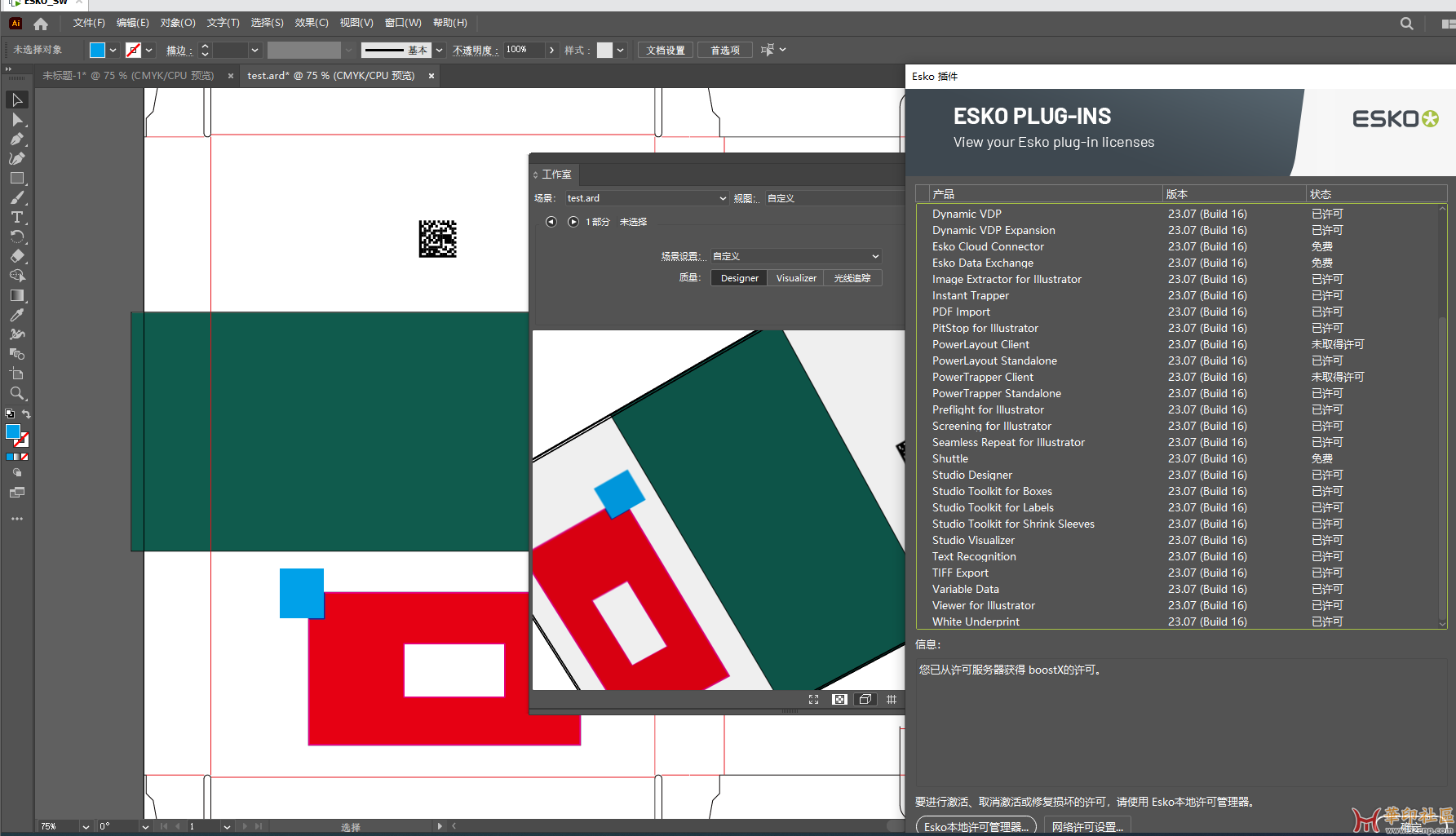Open the 效果(C) menu

coord(311,23)
